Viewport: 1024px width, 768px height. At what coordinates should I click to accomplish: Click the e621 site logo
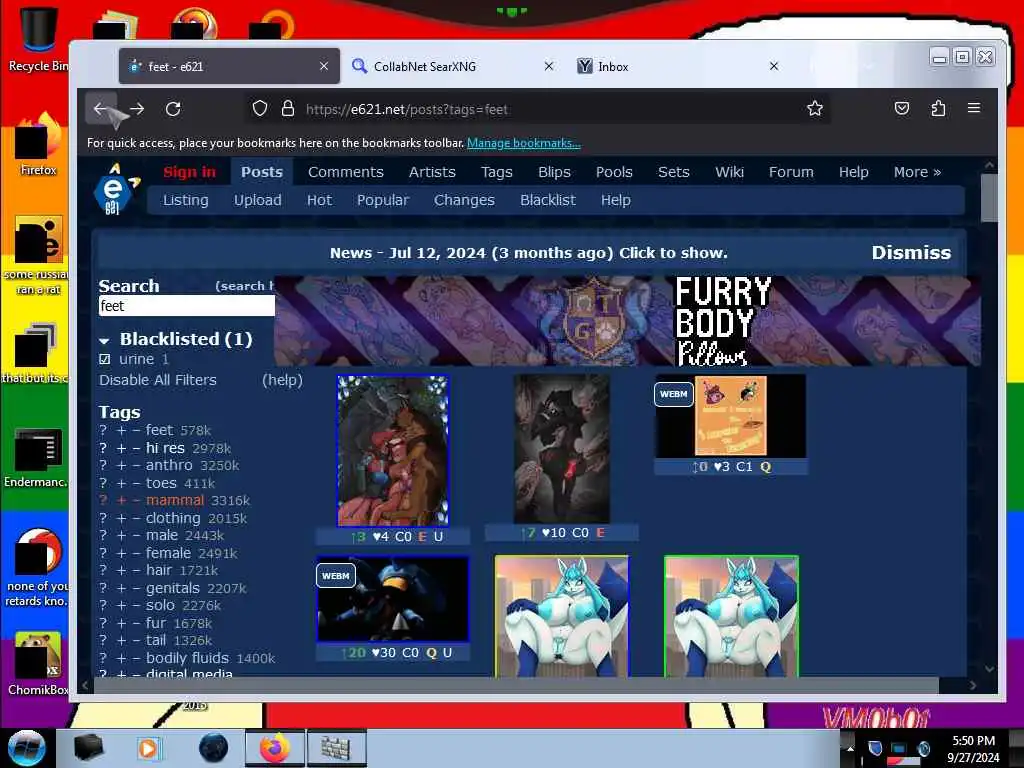click(x=114, y=189)
